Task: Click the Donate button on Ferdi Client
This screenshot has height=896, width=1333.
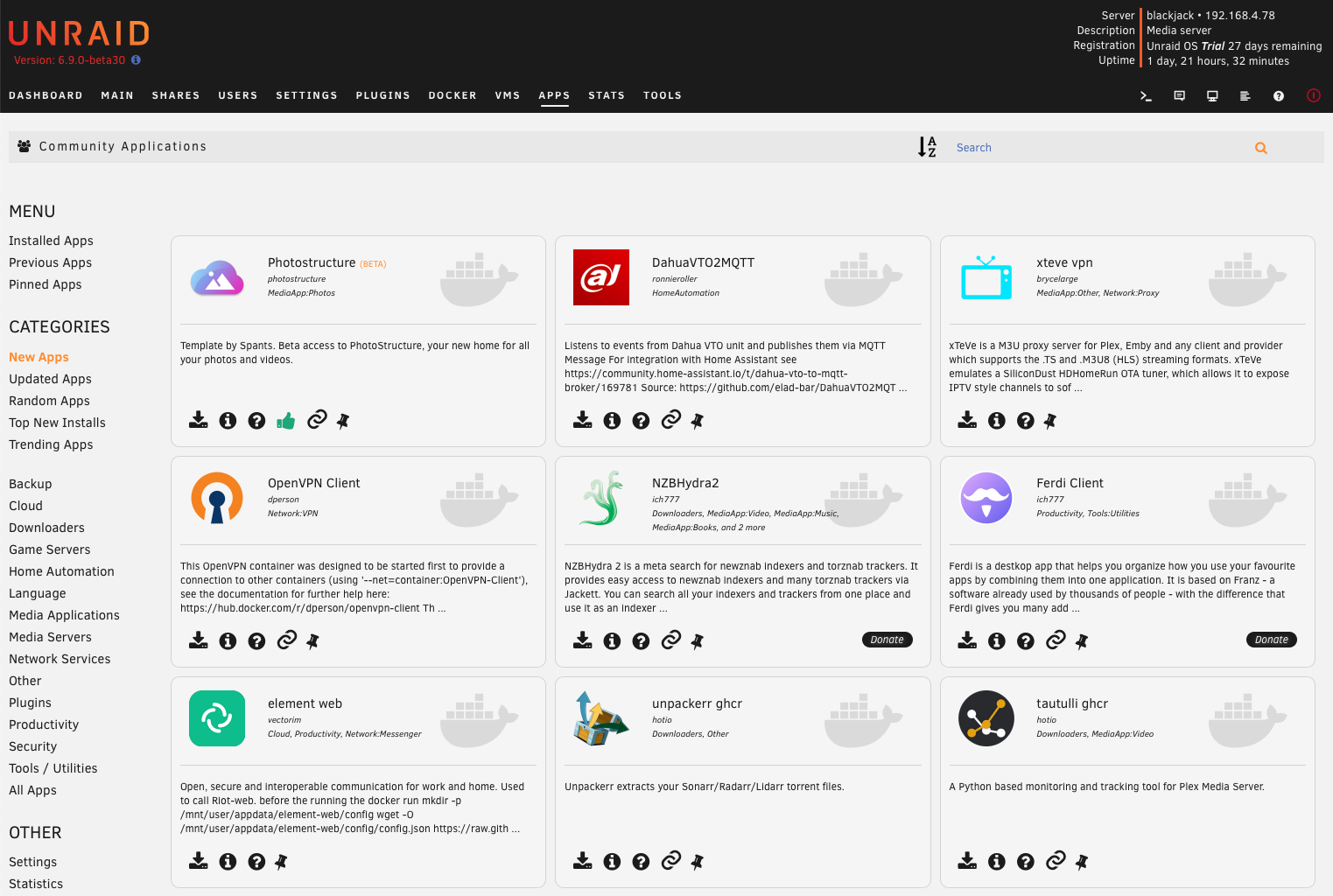Action: 1271,640
